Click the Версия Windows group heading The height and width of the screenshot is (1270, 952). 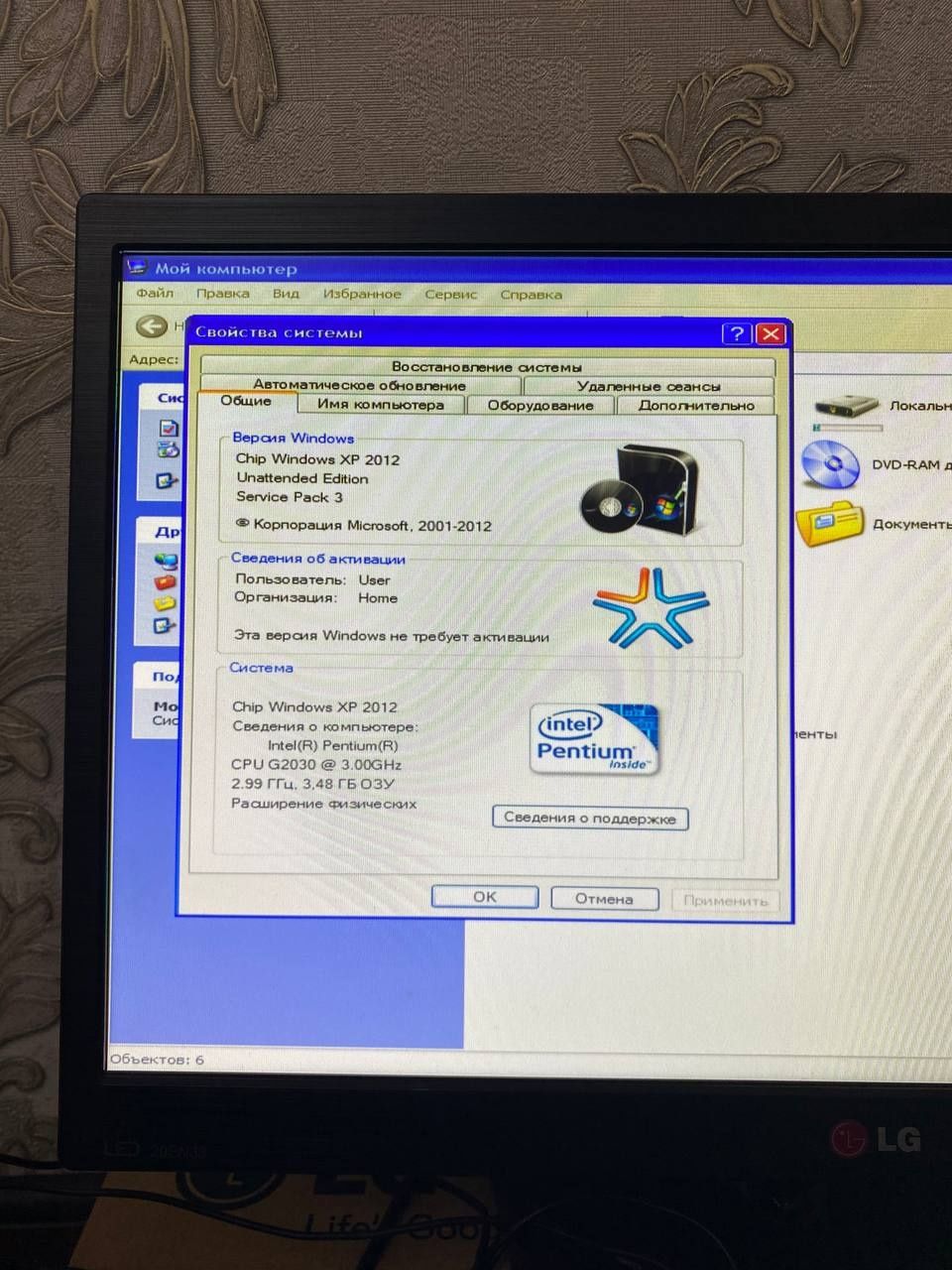(293, 438)
